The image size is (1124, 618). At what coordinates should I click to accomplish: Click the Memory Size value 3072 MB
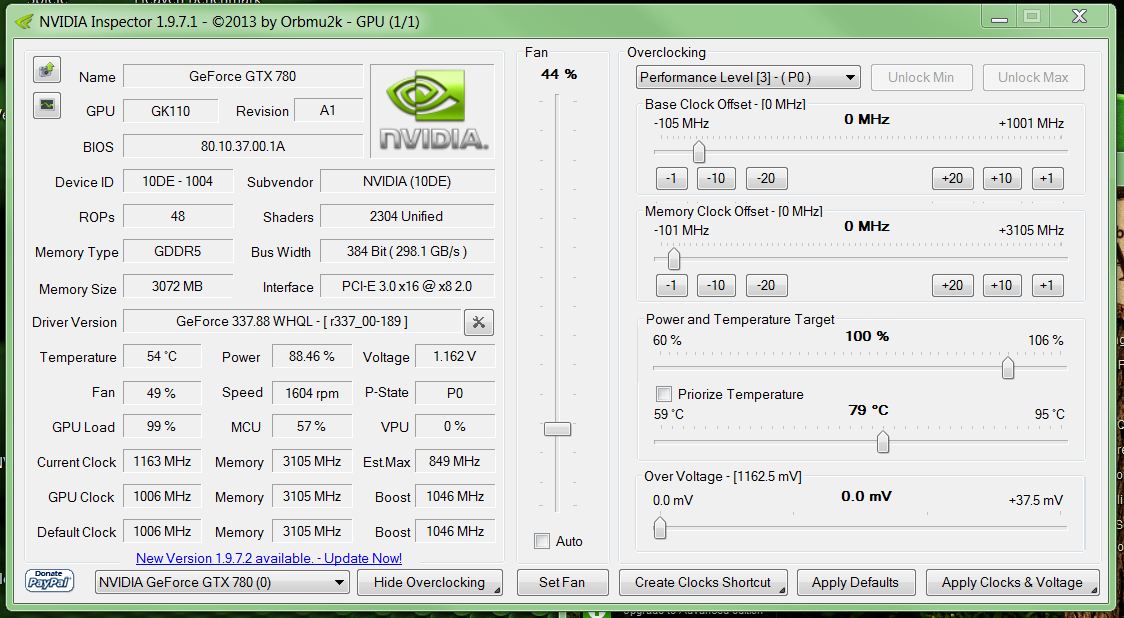click(178, 287)
